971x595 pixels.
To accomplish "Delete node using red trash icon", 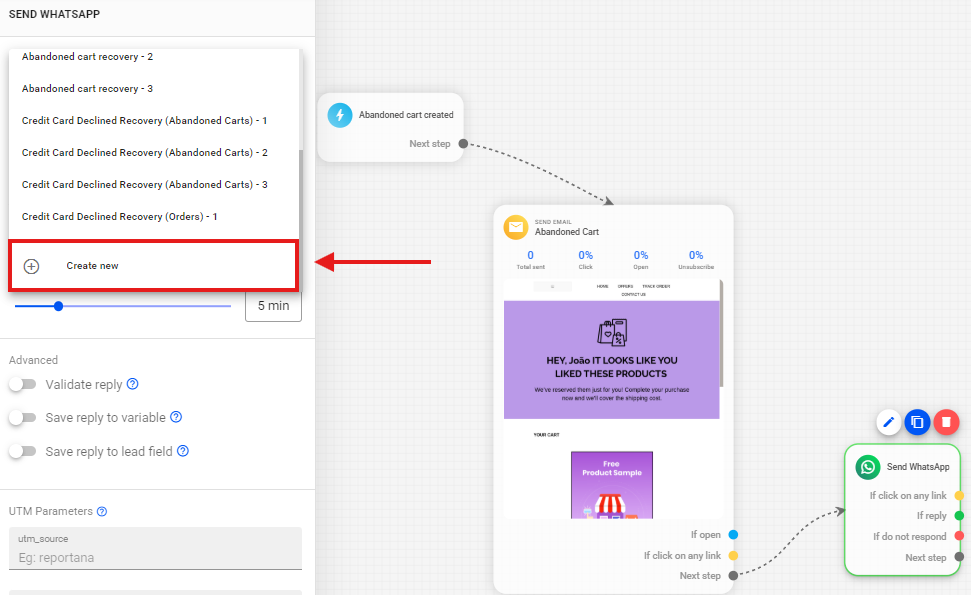I will pos(946,422).
